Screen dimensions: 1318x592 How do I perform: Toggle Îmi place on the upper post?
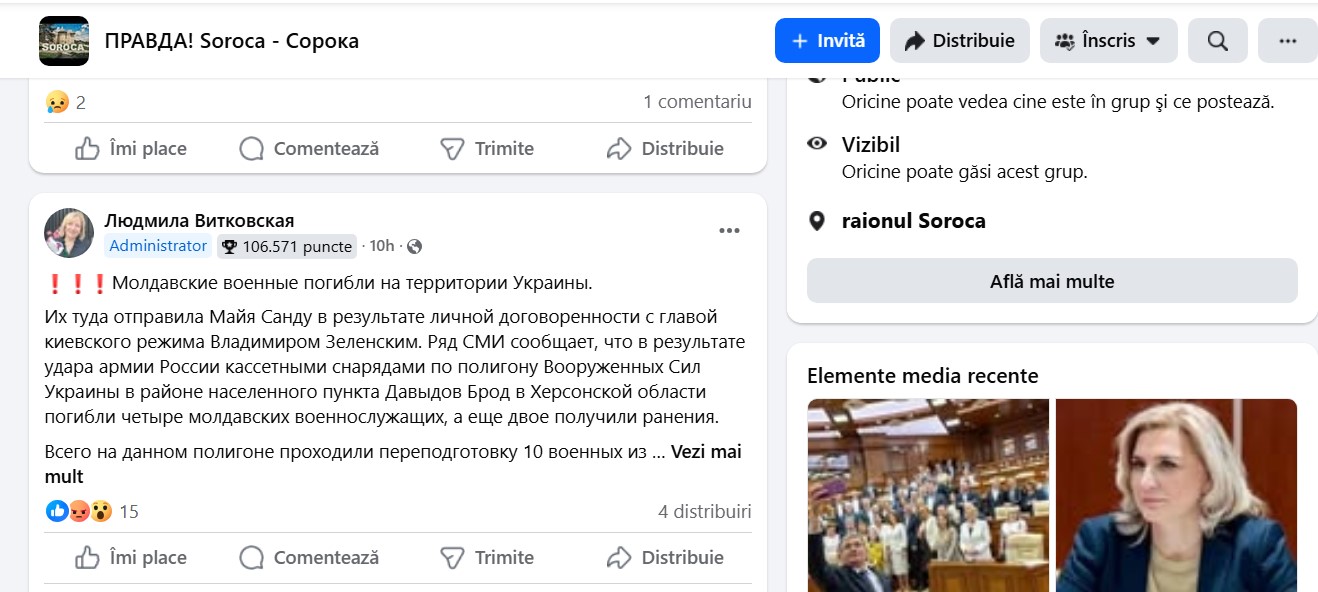[x=131, y=149]
